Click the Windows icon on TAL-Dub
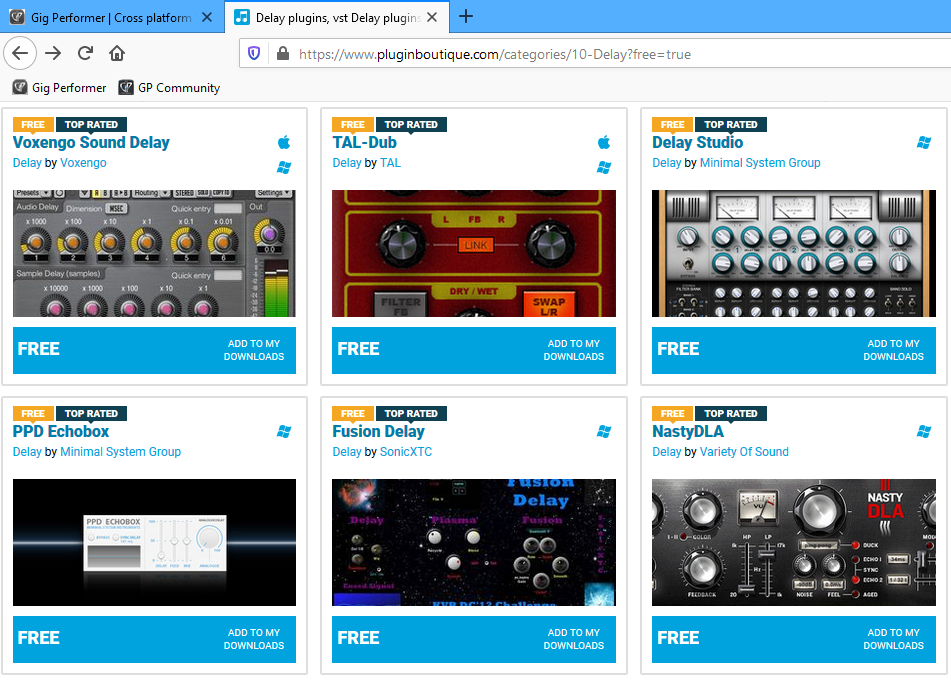 click(x=603, y=167)
